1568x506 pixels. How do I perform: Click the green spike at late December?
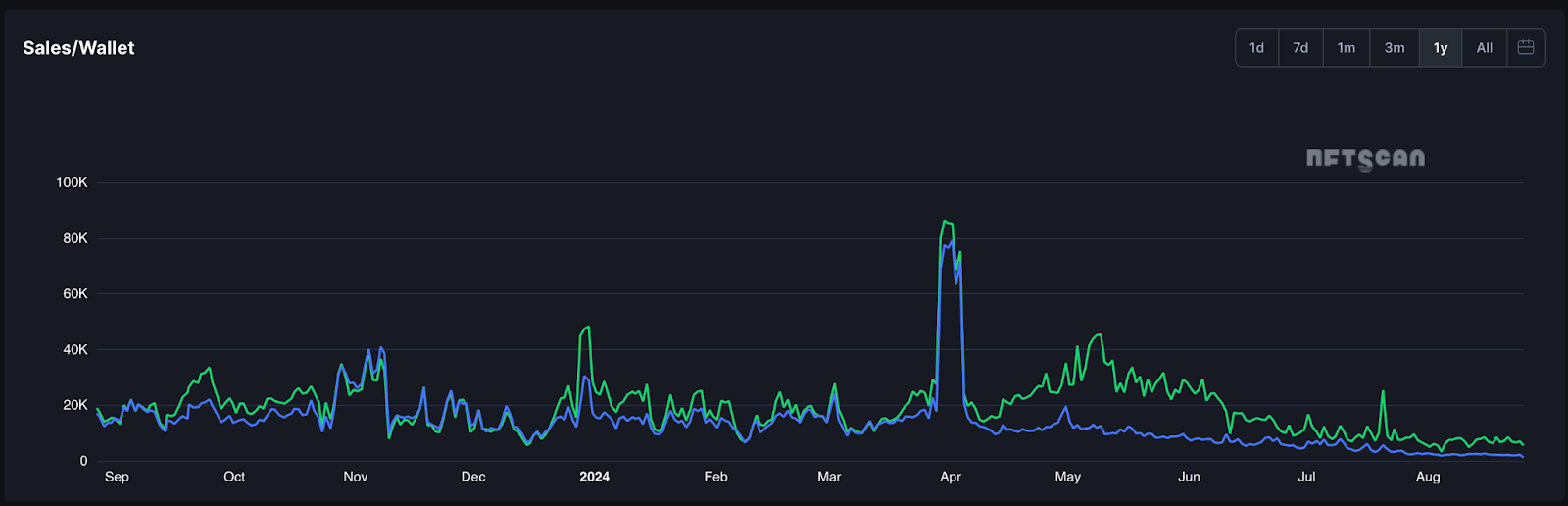tap(587, 328)
